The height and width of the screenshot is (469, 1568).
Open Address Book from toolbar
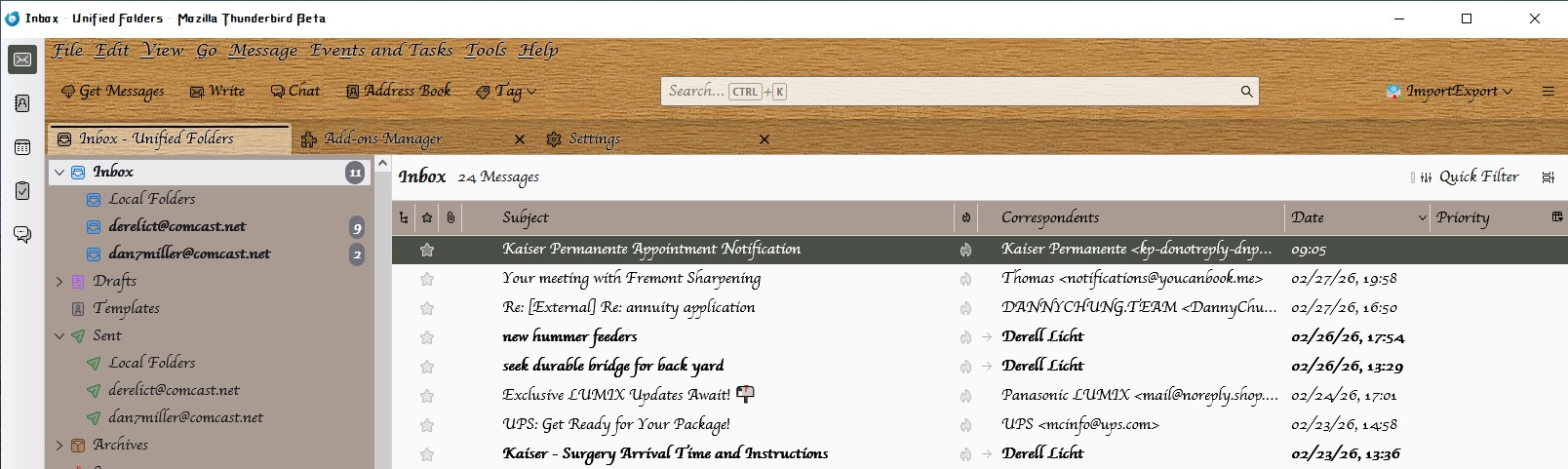399,91
